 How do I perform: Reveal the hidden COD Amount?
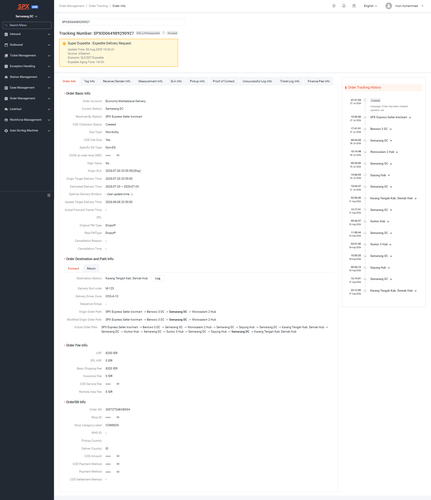point(118,456)
